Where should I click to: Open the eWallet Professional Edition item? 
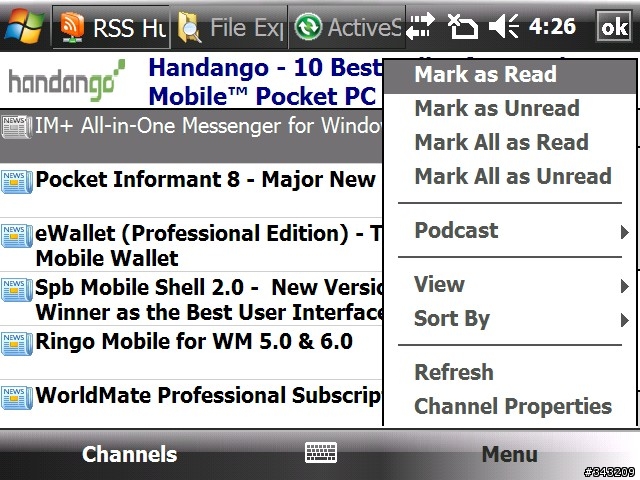[x=191, y=245]
